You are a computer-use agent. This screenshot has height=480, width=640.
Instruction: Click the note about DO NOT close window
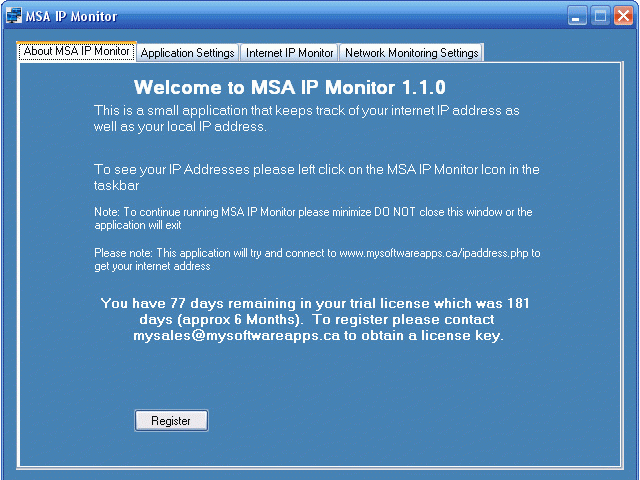313,218
